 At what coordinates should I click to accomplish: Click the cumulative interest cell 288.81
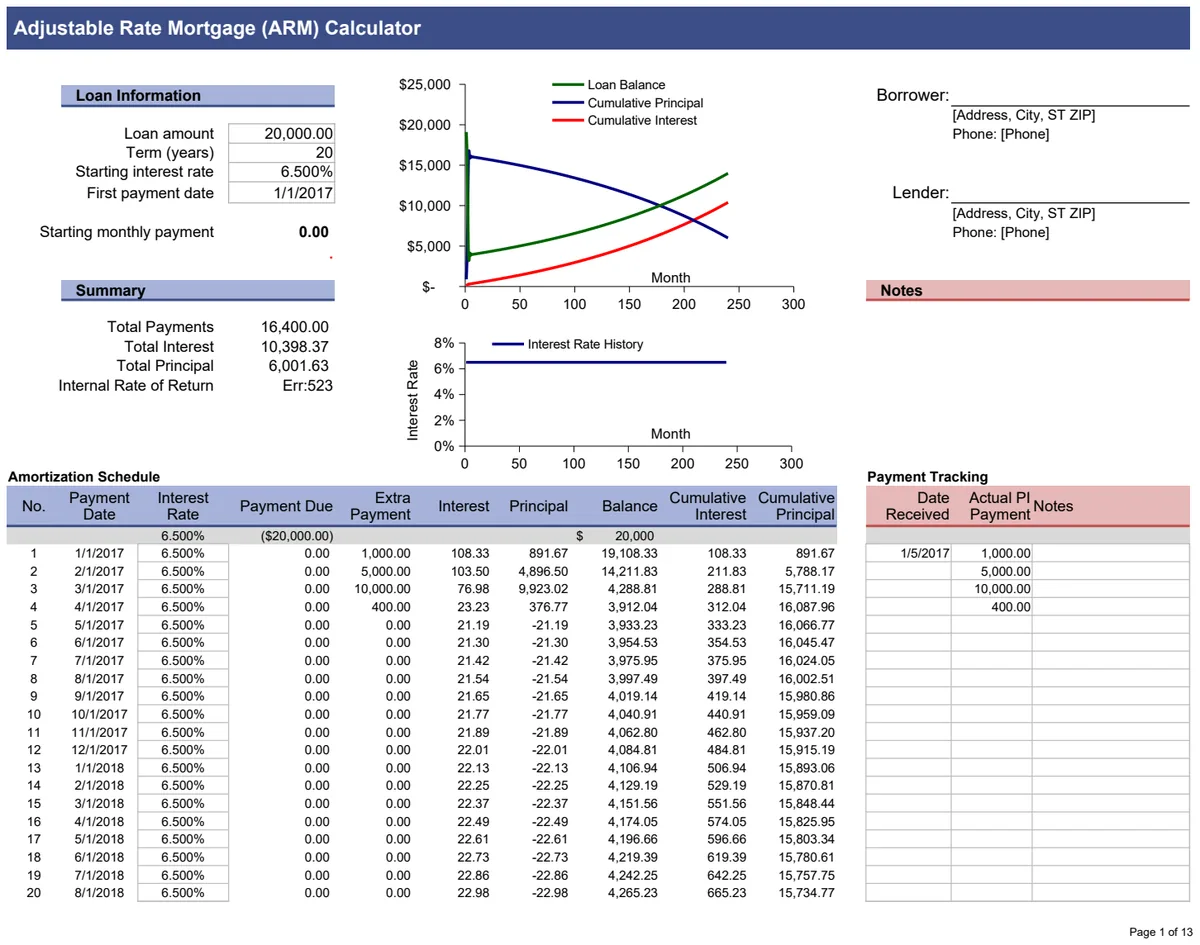(726, 589)
